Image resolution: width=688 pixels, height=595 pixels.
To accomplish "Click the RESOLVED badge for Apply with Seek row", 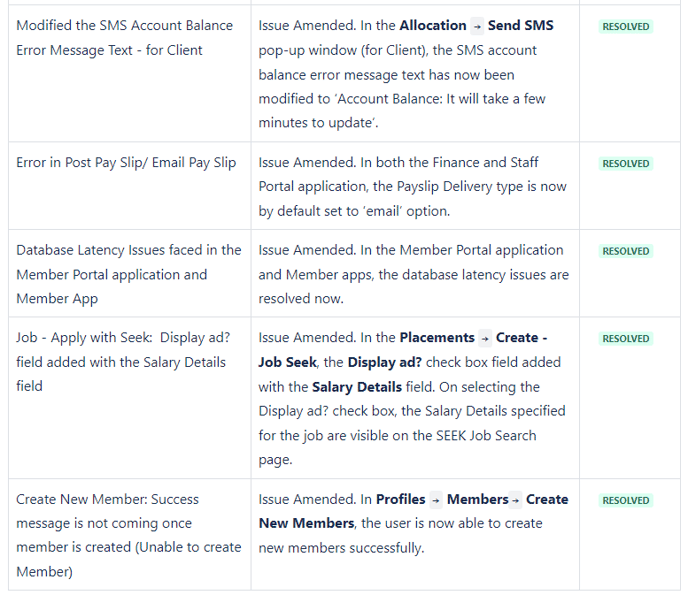I will (x=626, y=338).
